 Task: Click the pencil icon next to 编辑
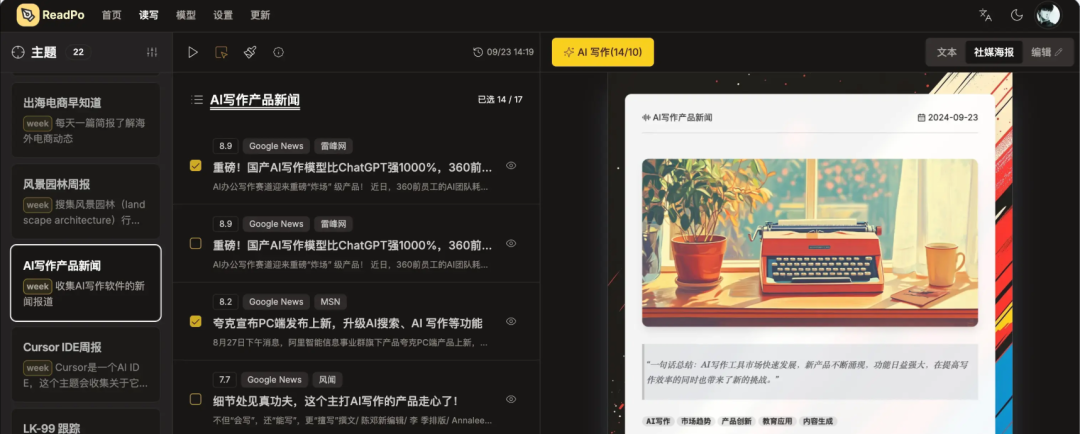(1059, 52)
